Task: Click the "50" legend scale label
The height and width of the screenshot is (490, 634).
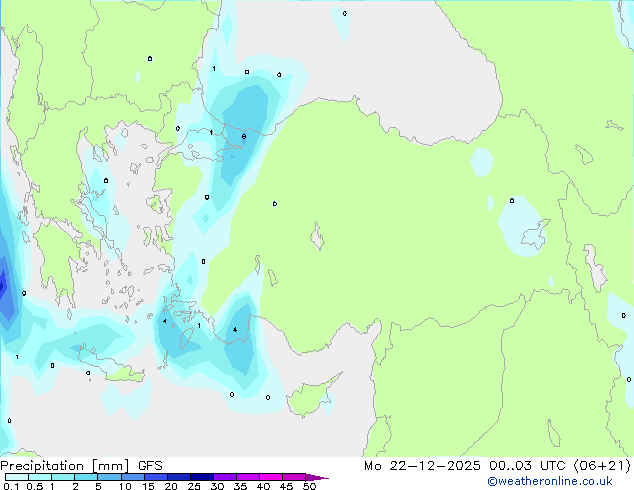Action: (309, 486)
